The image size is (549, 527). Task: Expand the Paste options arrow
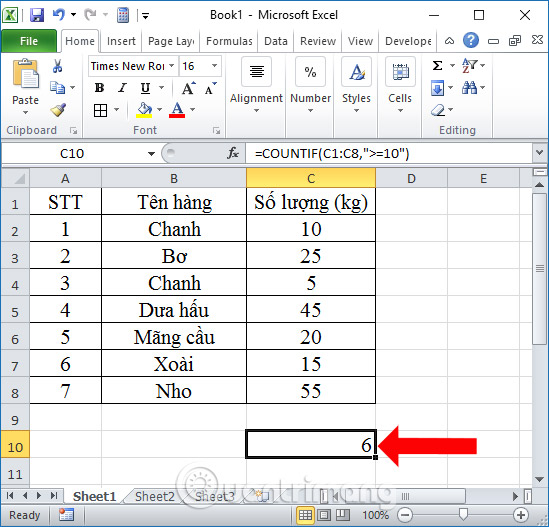coord(26,113)
